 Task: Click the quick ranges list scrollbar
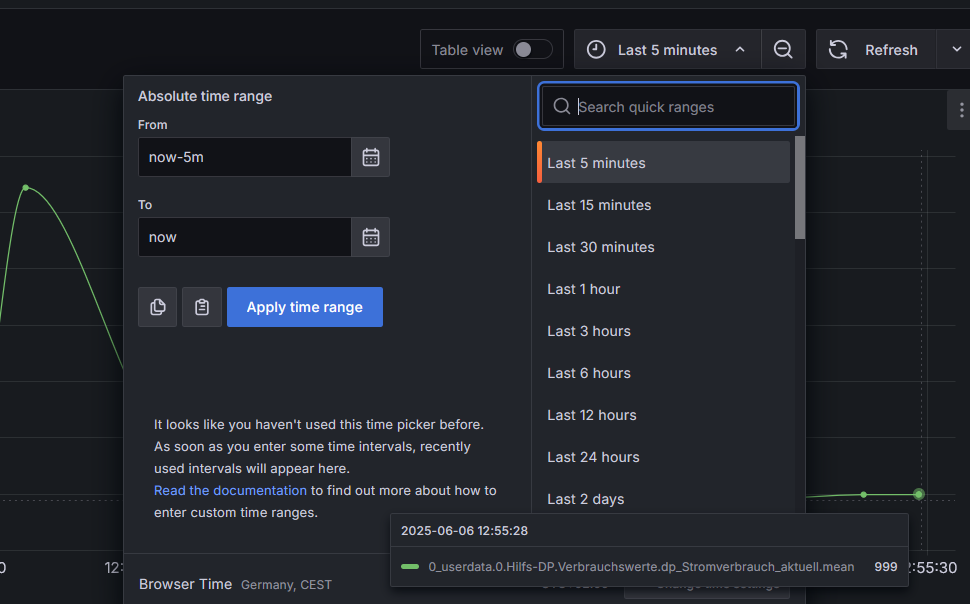[x=800, y=188]
